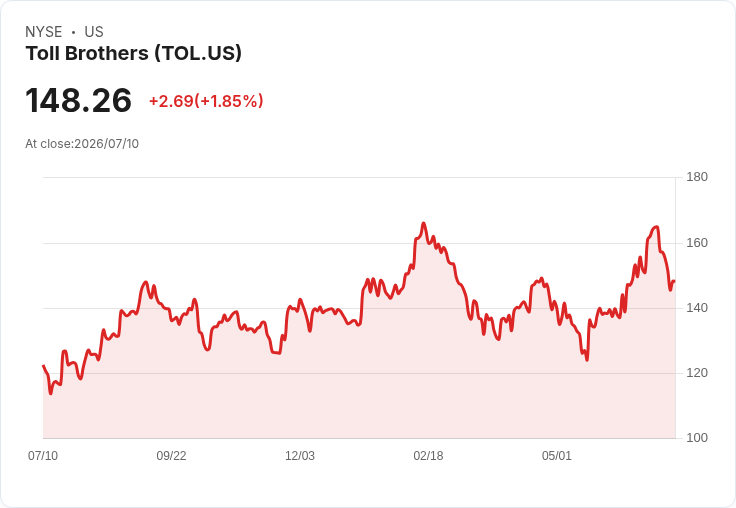Click the +2.69(+1.85%) change value
This screenshot has width=736, height=508.
click(206, 101)
